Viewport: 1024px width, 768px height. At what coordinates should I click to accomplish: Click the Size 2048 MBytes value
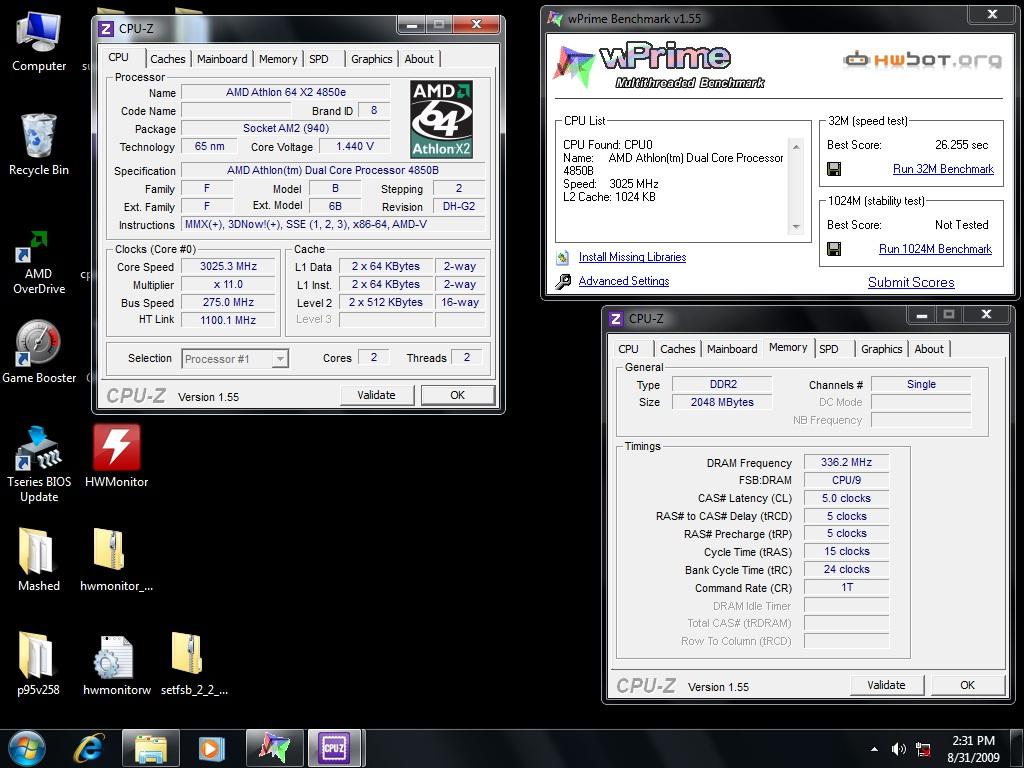pos(722,402)
